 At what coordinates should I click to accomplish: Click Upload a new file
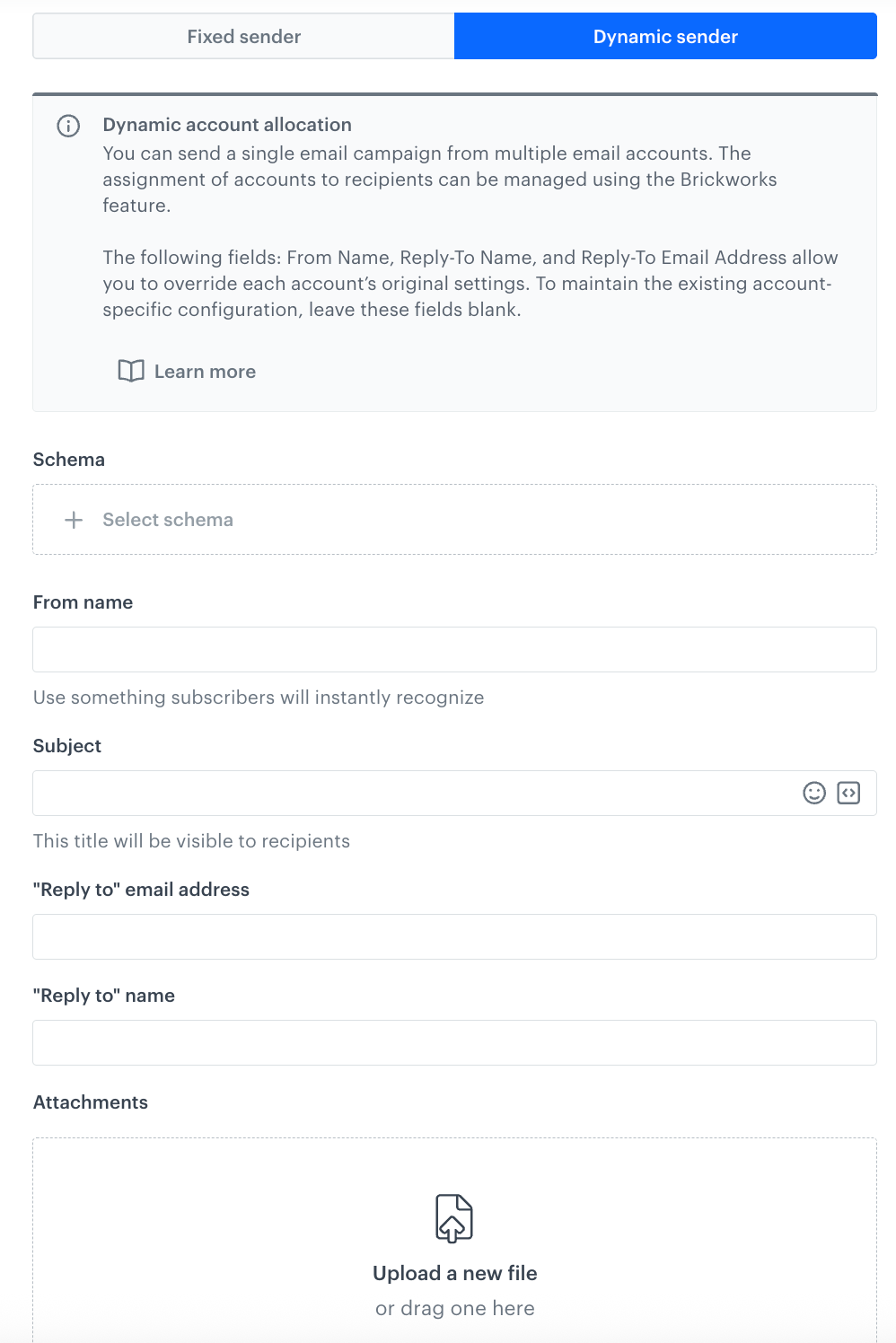tap(454, 1273)
